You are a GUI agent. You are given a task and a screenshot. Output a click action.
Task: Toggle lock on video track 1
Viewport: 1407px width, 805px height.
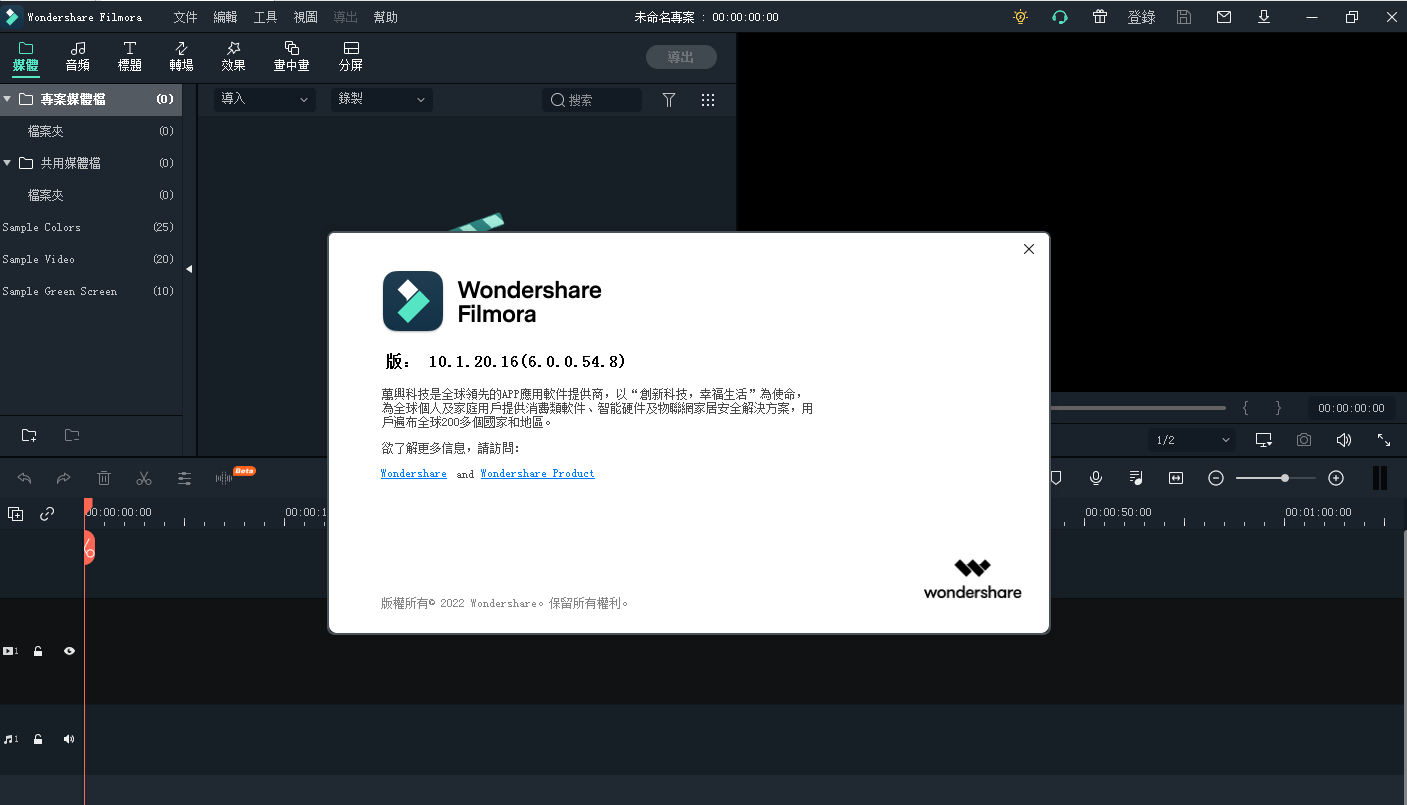pos(38,651)
